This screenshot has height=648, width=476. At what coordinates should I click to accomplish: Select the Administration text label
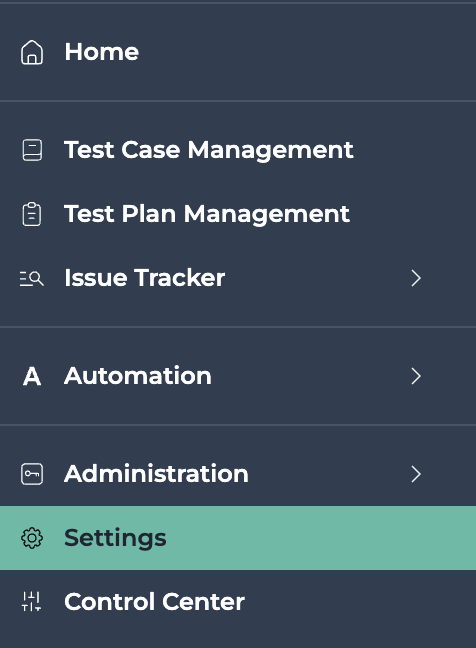(x=156, y=474)
